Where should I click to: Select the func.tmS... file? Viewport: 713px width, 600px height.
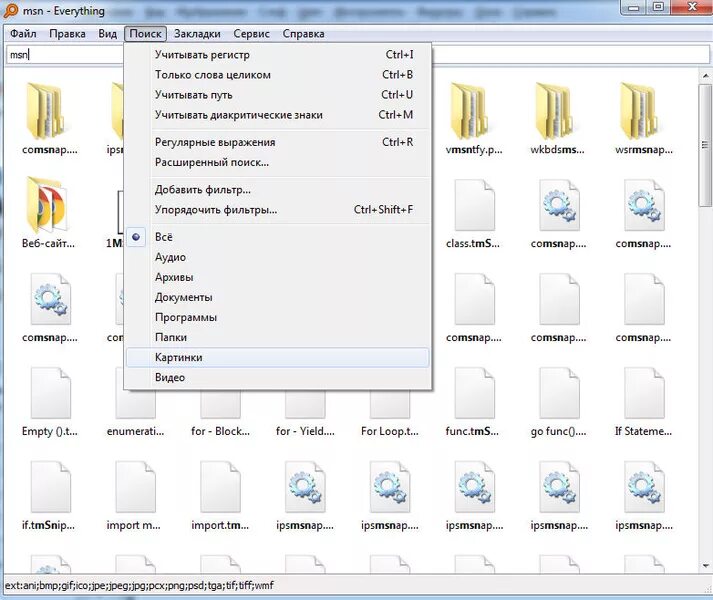click(x=474, y=401)
